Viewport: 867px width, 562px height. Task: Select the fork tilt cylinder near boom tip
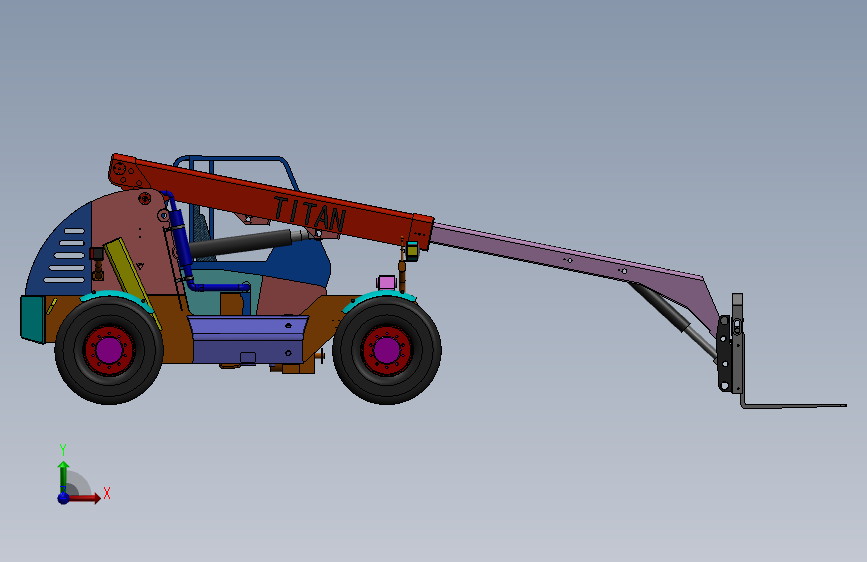tap(673, 321)
